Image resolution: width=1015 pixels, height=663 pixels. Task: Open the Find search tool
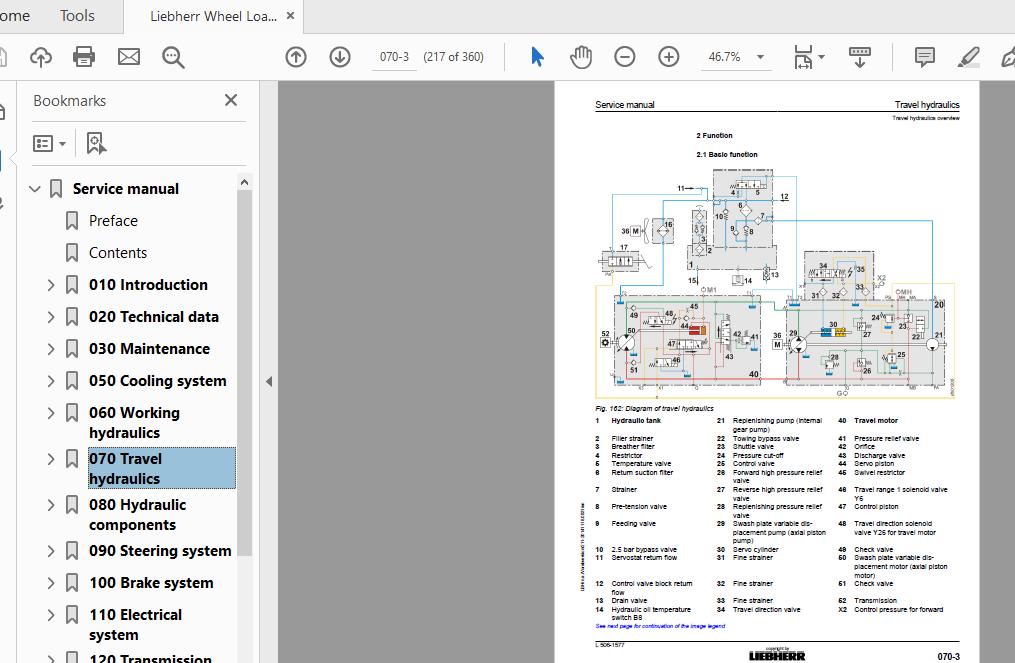coord(173,57)
